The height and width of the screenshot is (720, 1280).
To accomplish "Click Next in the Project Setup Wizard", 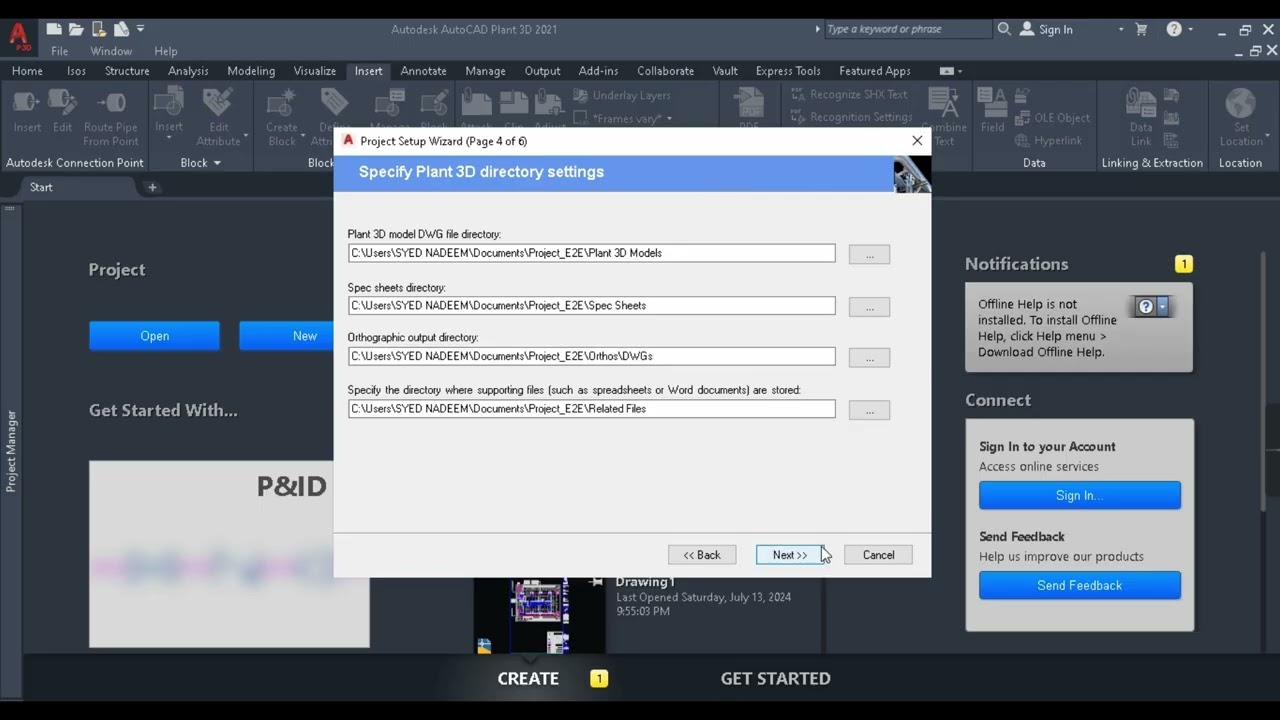I will [790, 555].
